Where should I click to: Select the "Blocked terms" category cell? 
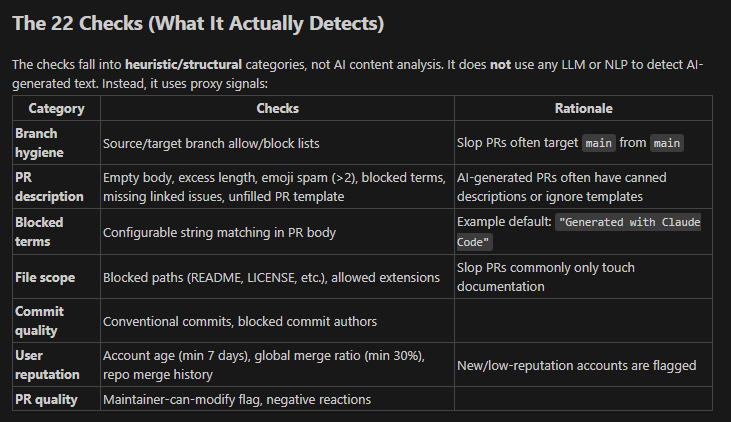pos(39,231)
